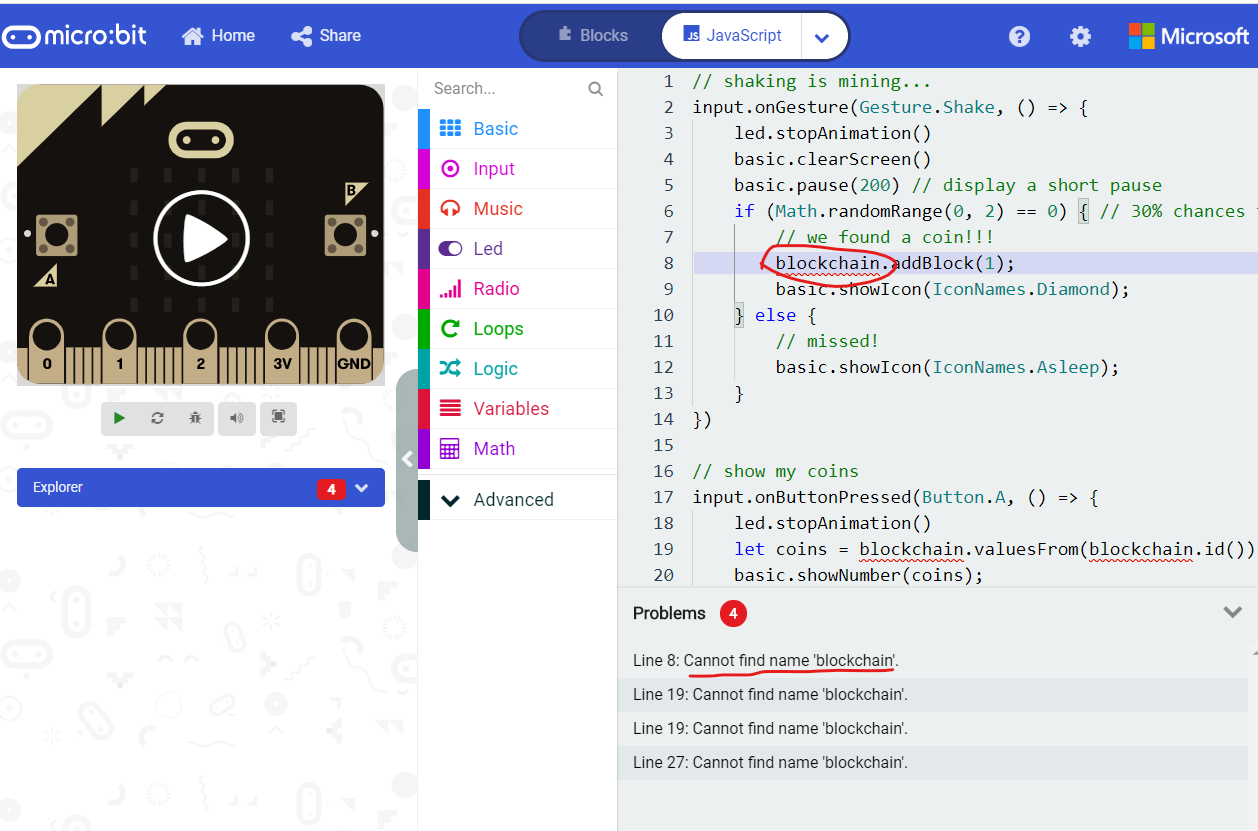Expand the Explorer file list
The height and width of the screenshot is (831, 1258).
coord(360,488)
